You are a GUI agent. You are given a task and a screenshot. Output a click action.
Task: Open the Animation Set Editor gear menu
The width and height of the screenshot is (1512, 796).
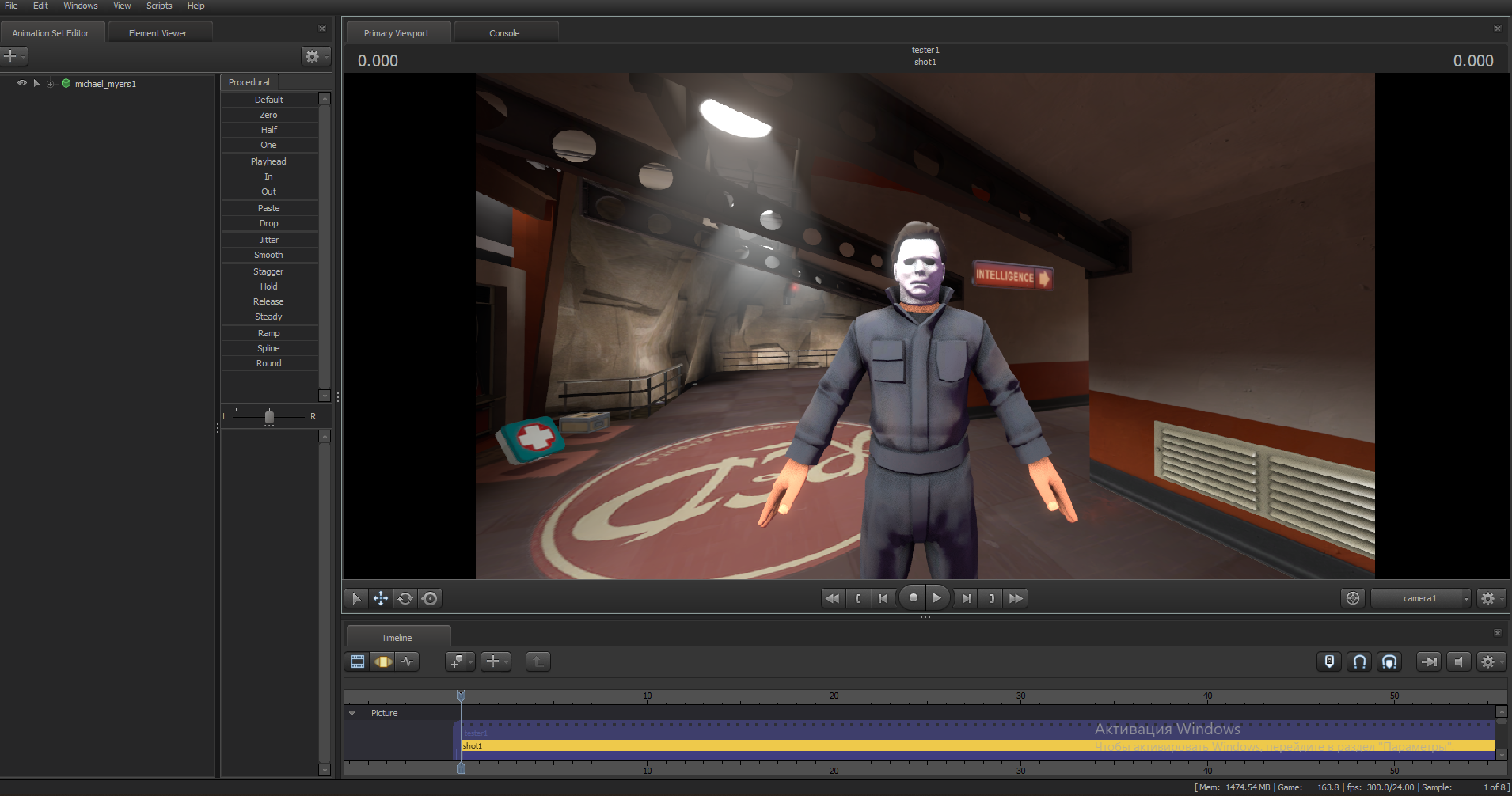point(315,56)
